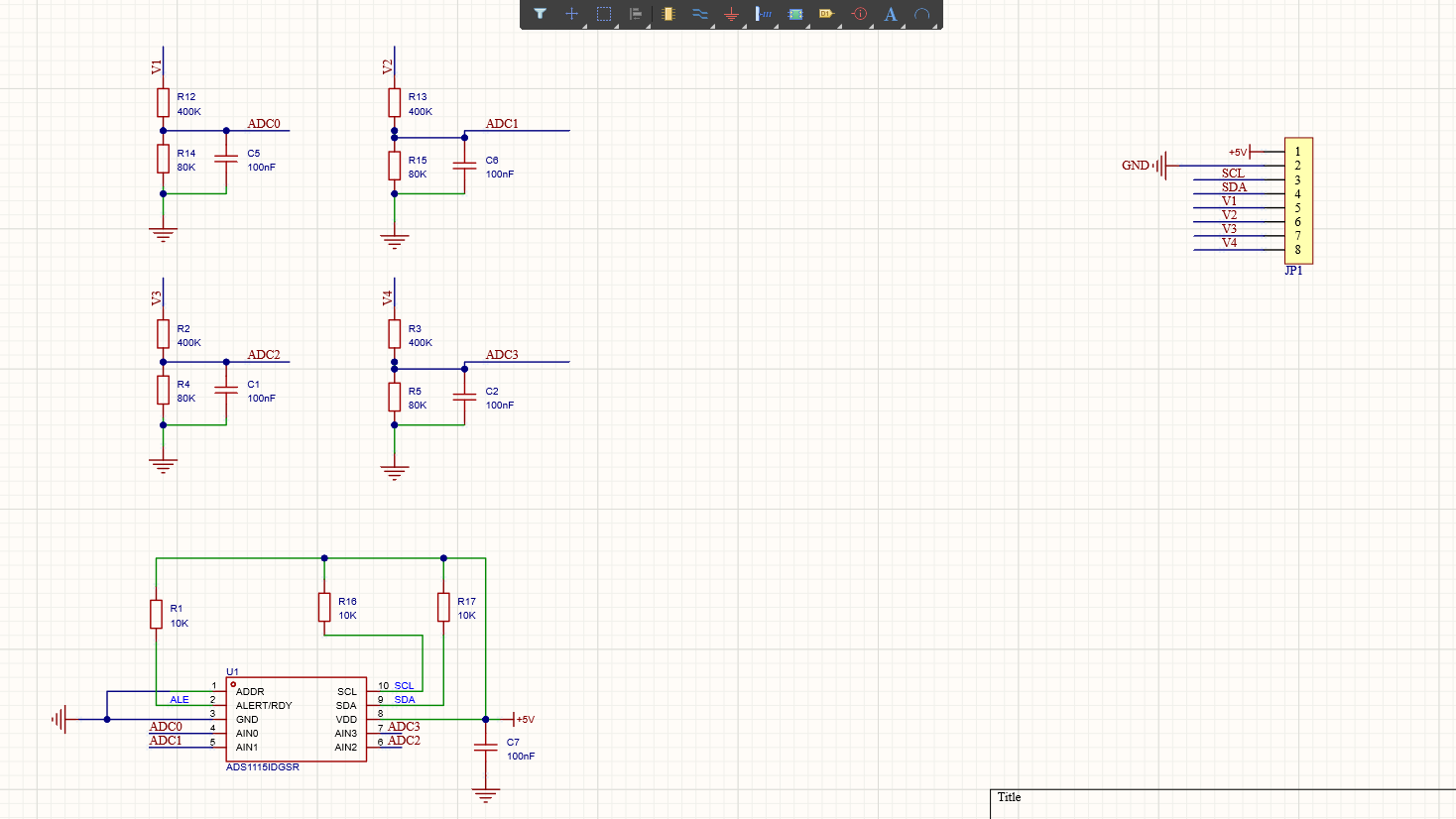
Task: Select the ground symbol below R14
Action: [x=164, y=234]
